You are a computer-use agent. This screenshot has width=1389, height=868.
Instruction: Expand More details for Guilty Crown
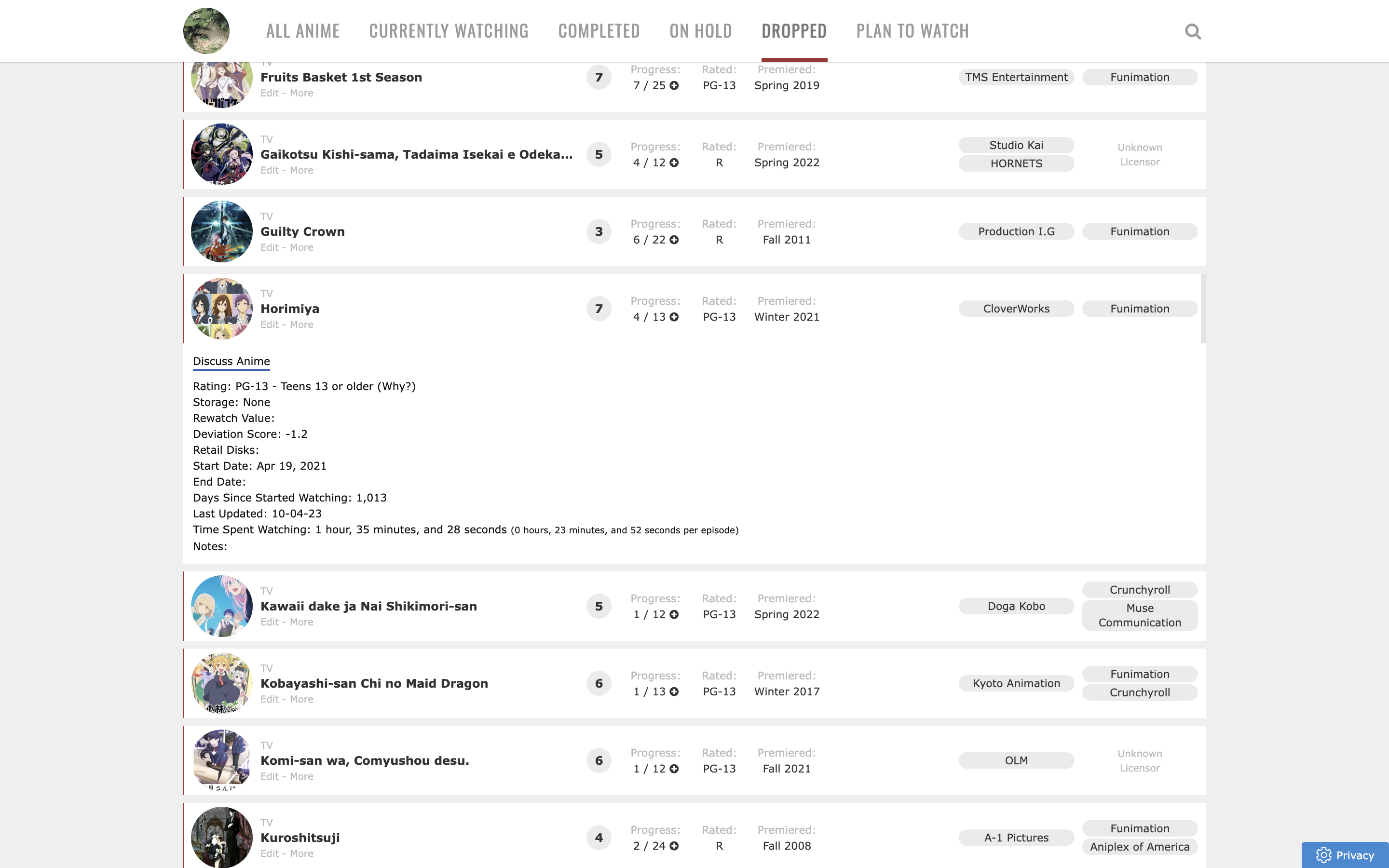pos(301,247)
